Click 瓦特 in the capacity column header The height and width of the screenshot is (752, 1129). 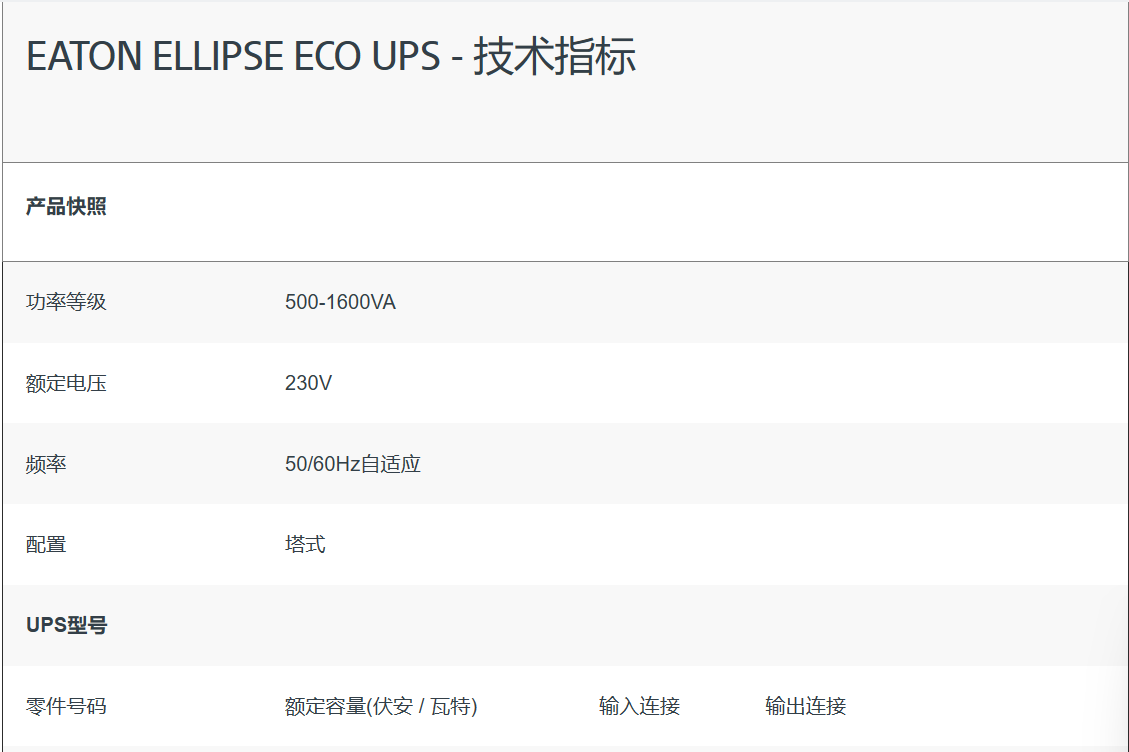(451, 706)
